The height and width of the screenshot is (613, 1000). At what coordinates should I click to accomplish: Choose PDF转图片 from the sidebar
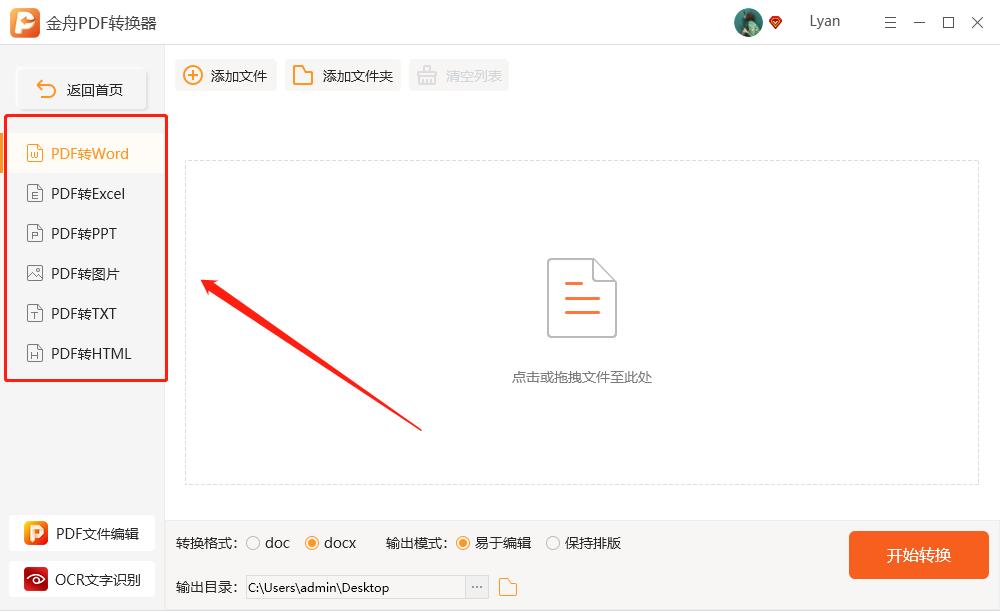coord(86,273)
